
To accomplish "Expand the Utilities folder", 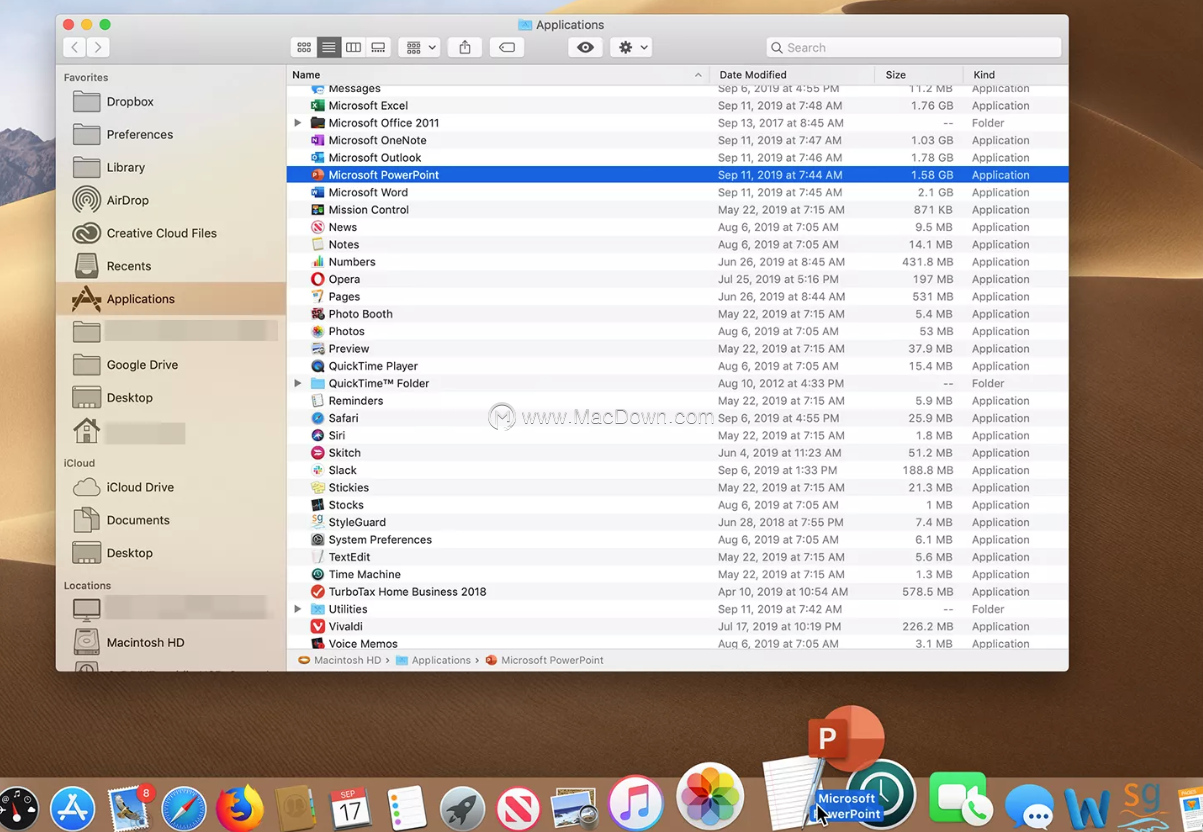I will [297, 609].
